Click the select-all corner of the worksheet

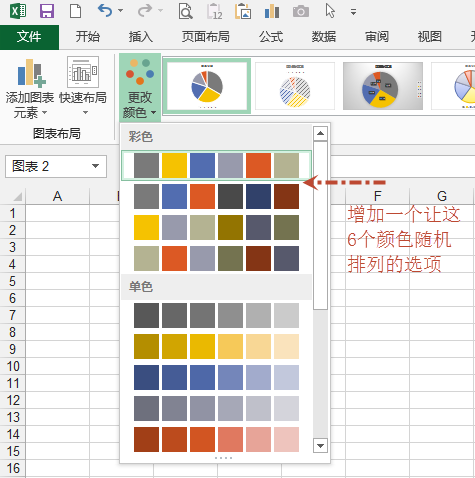coord(17,196)
